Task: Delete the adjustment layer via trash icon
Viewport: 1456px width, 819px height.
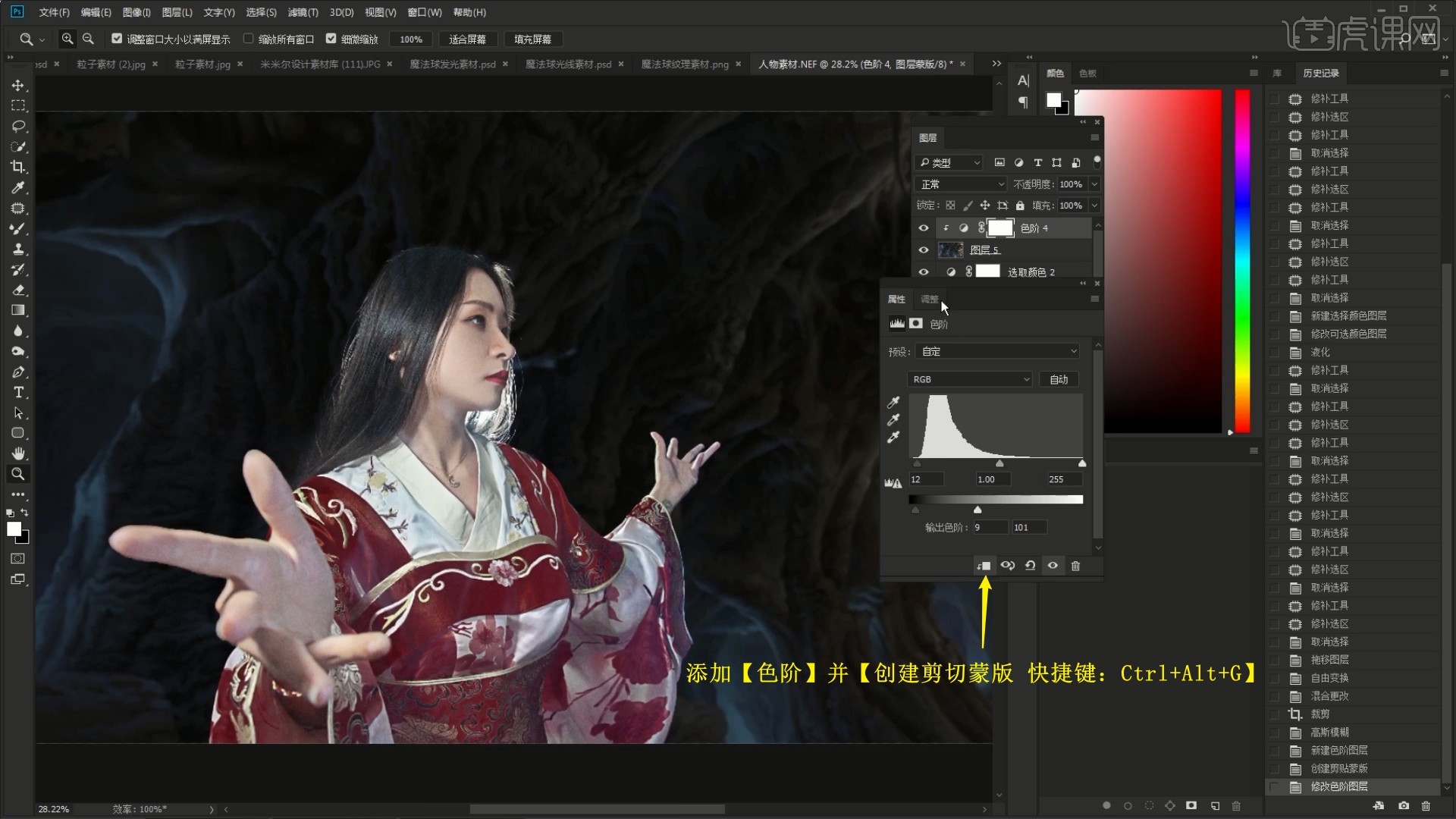Action: pyautogui.click(x=1075, y=566)
